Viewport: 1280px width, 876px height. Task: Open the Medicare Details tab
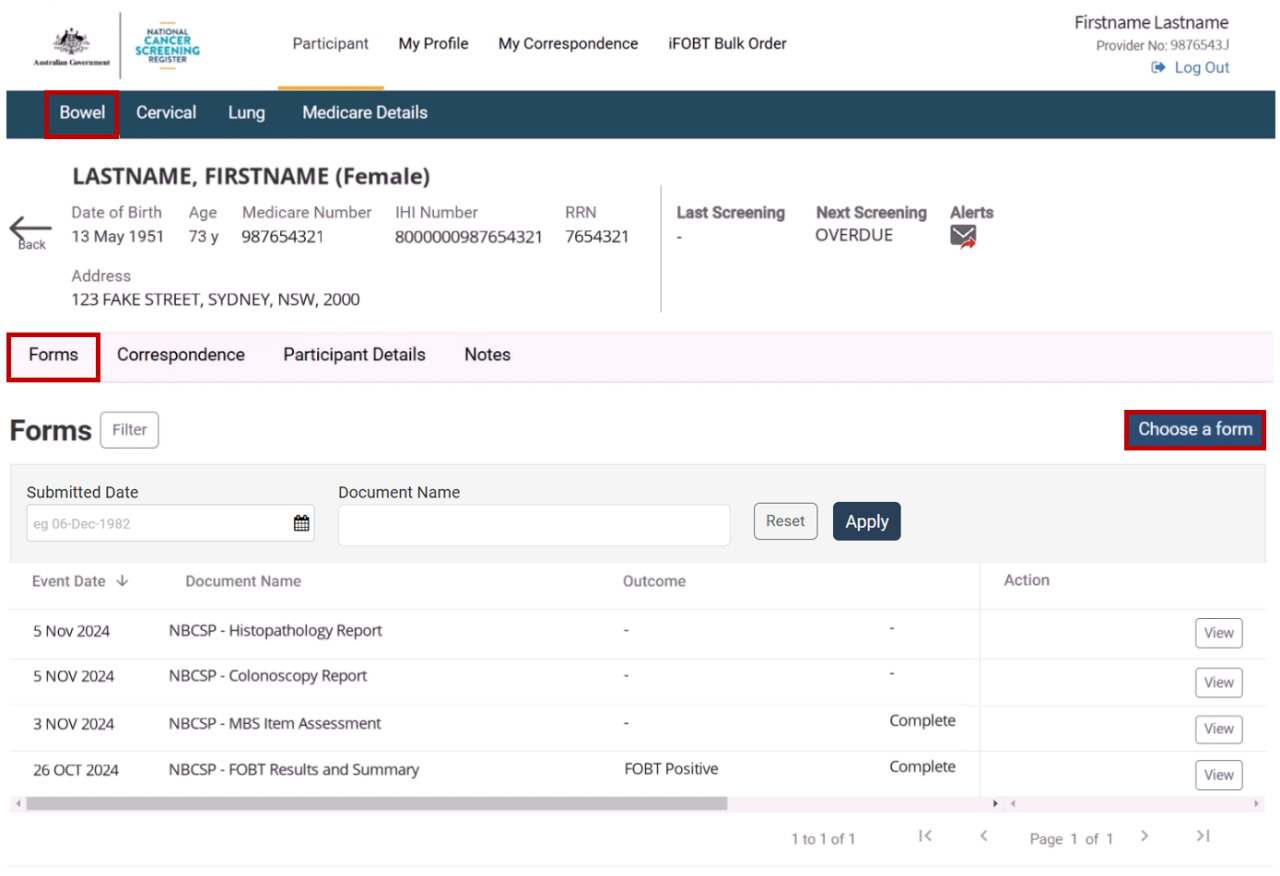(x=365, y=113)
